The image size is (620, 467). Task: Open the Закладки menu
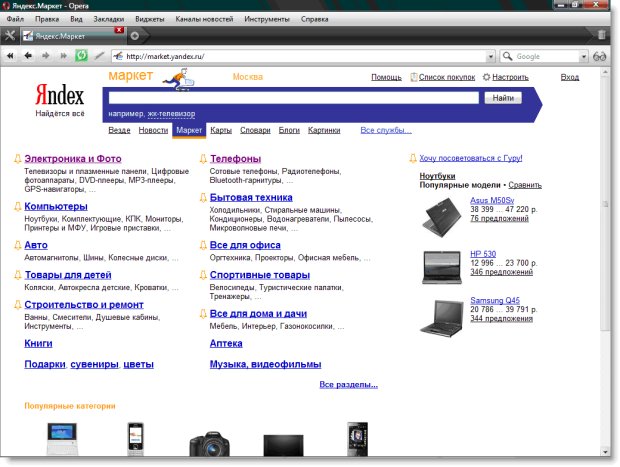point(109,19)
